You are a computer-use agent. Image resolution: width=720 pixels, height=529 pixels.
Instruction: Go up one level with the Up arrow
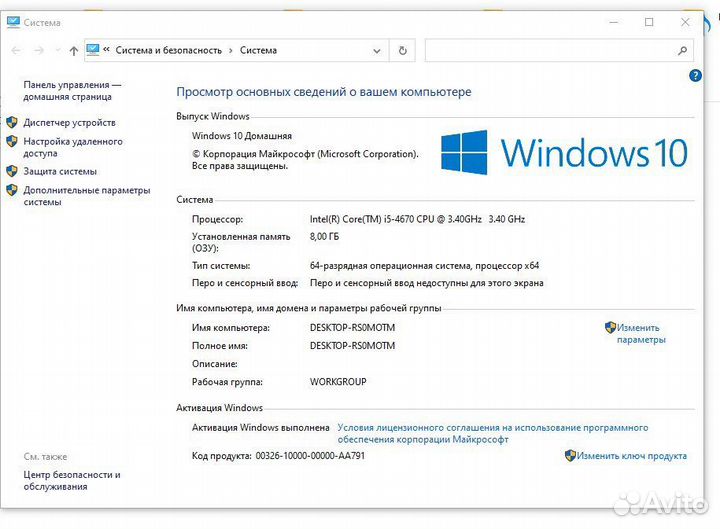[x=73, y=51]
